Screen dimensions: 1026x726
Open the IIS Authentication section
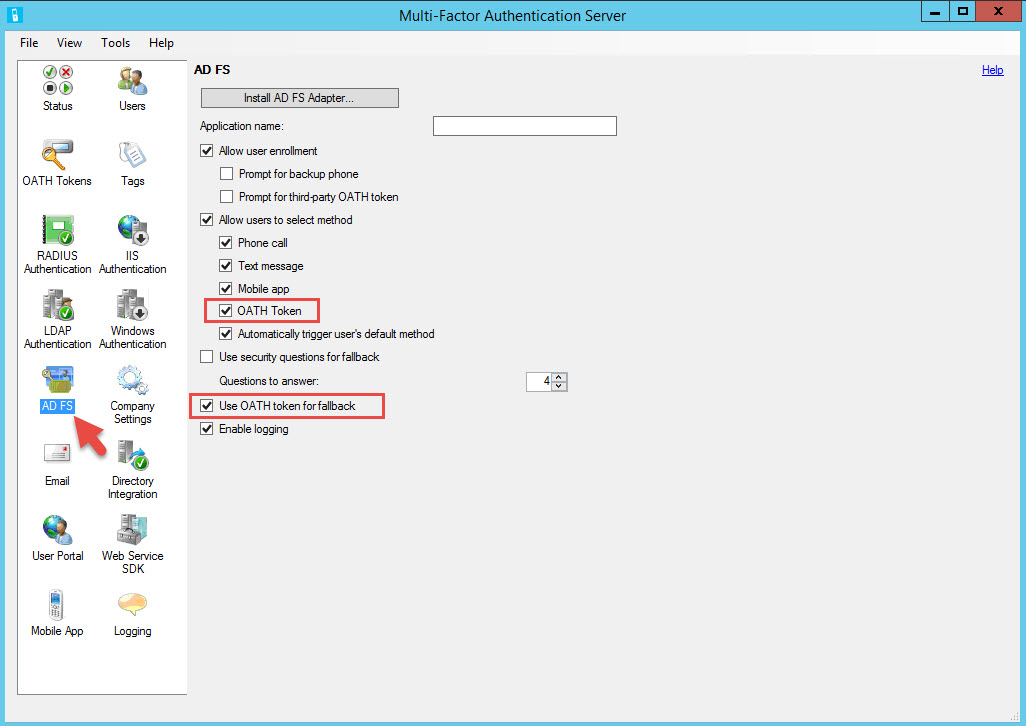(x=132, y=231)
